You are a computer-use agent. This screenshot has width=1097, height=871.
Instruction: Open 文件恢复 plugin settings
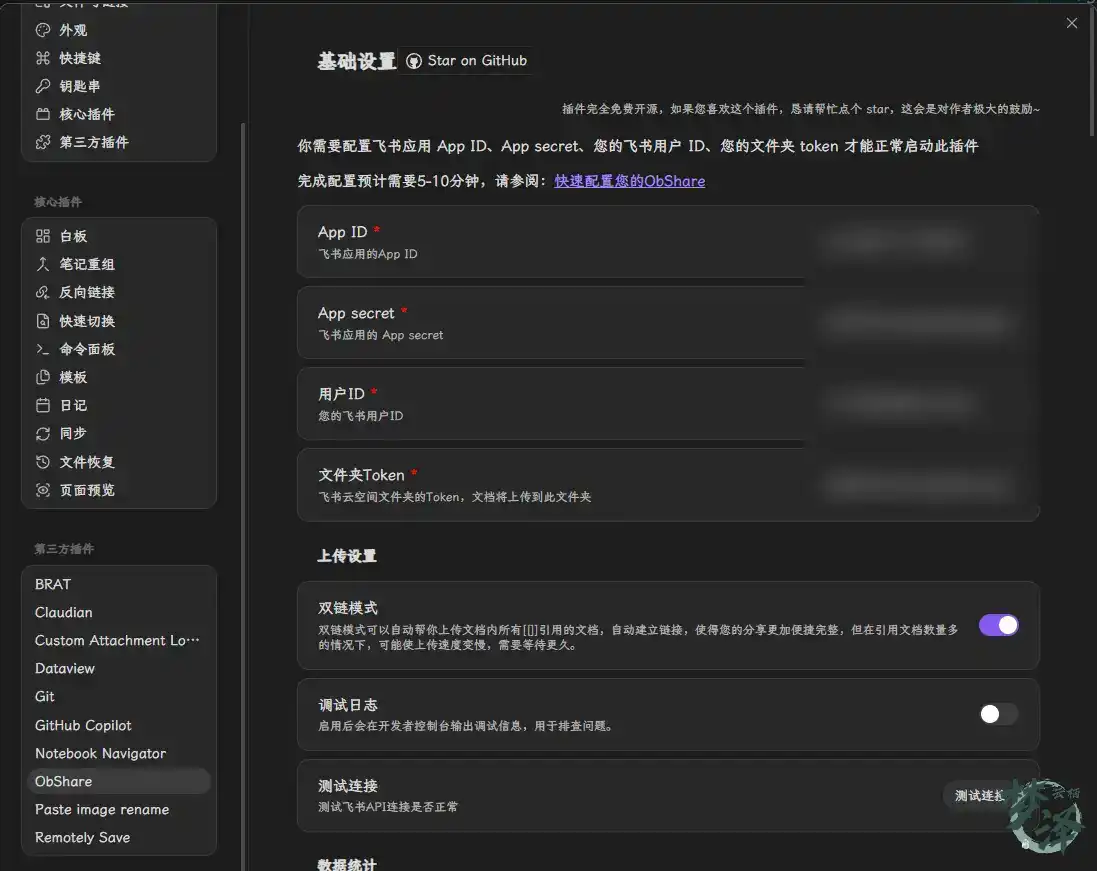click(119, 462)
